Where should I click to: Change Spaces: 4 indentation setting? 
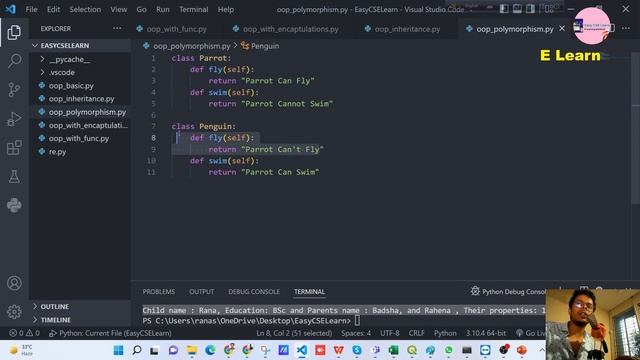(356, 333)
